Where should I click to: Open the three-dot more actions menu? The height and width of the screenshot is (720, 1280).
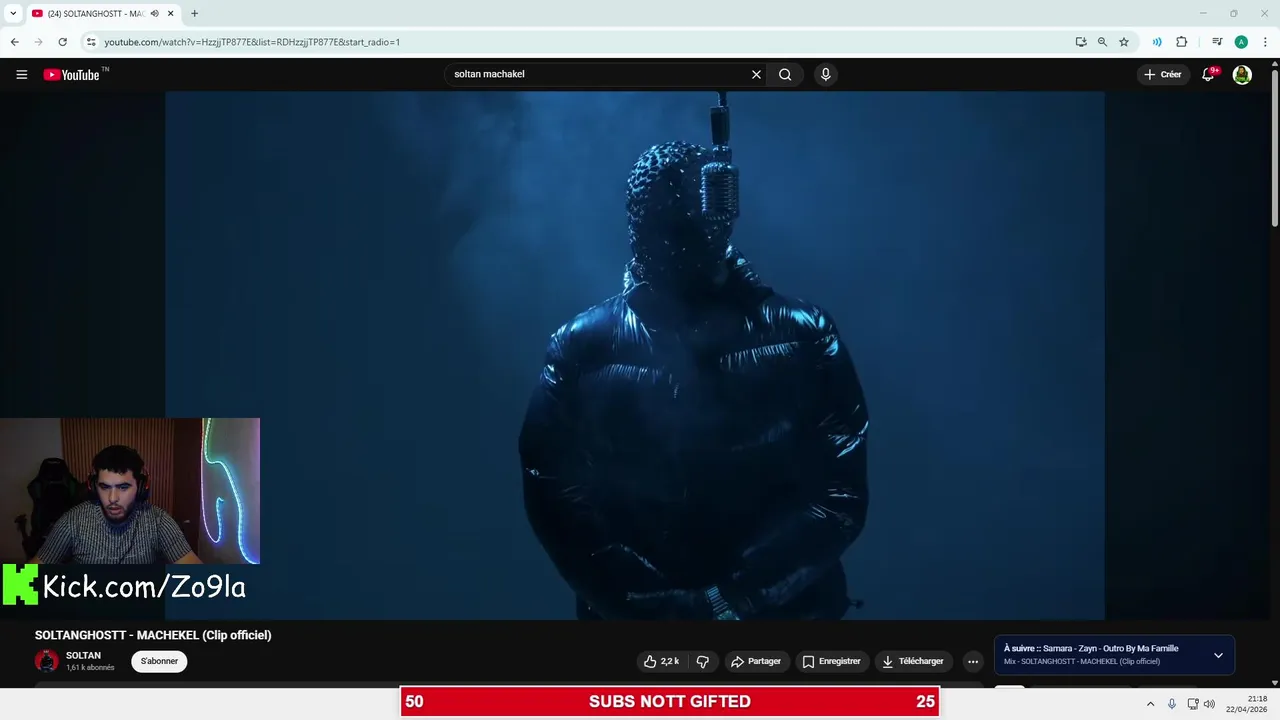point(973,661)
